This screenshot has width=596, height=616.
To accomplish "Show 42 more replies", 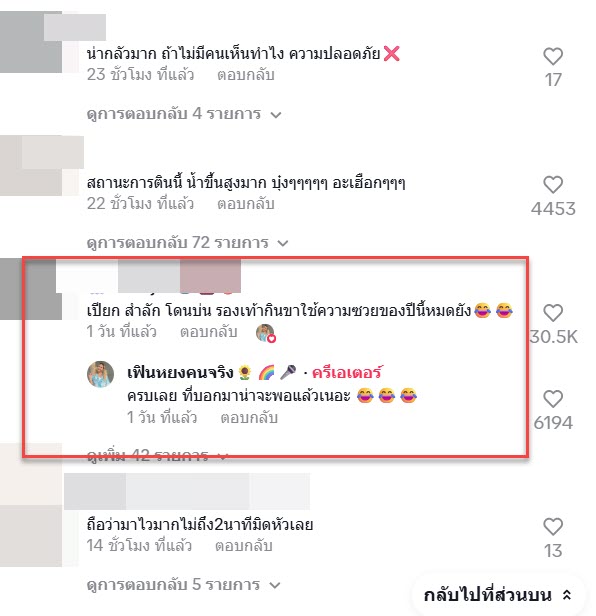I will (157, 456).
